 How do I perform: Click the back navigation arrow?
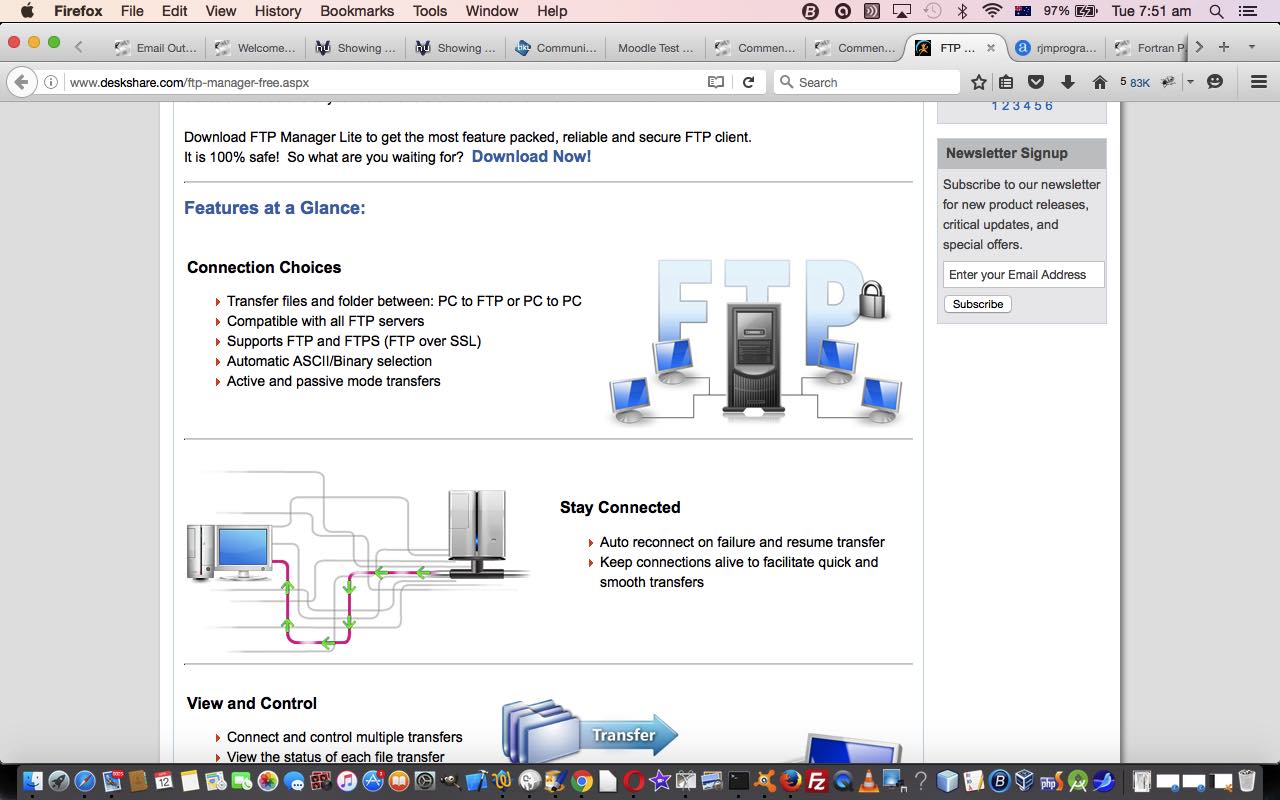22,82
